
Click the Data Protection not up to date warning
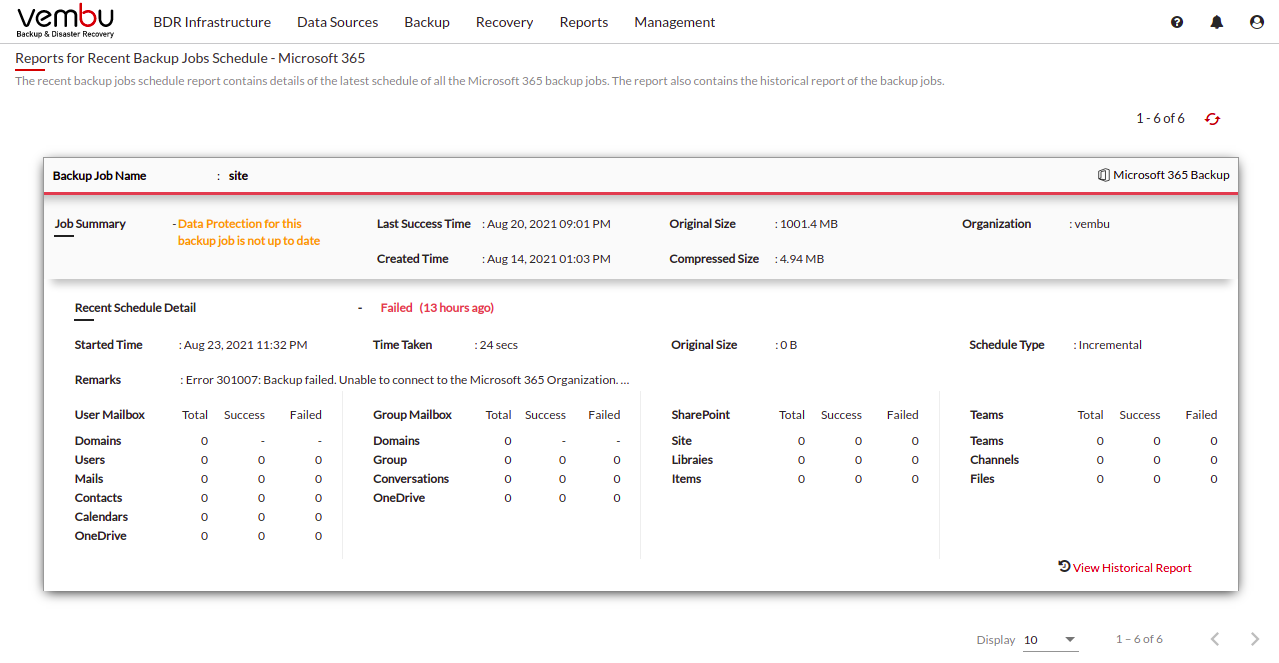249,232
